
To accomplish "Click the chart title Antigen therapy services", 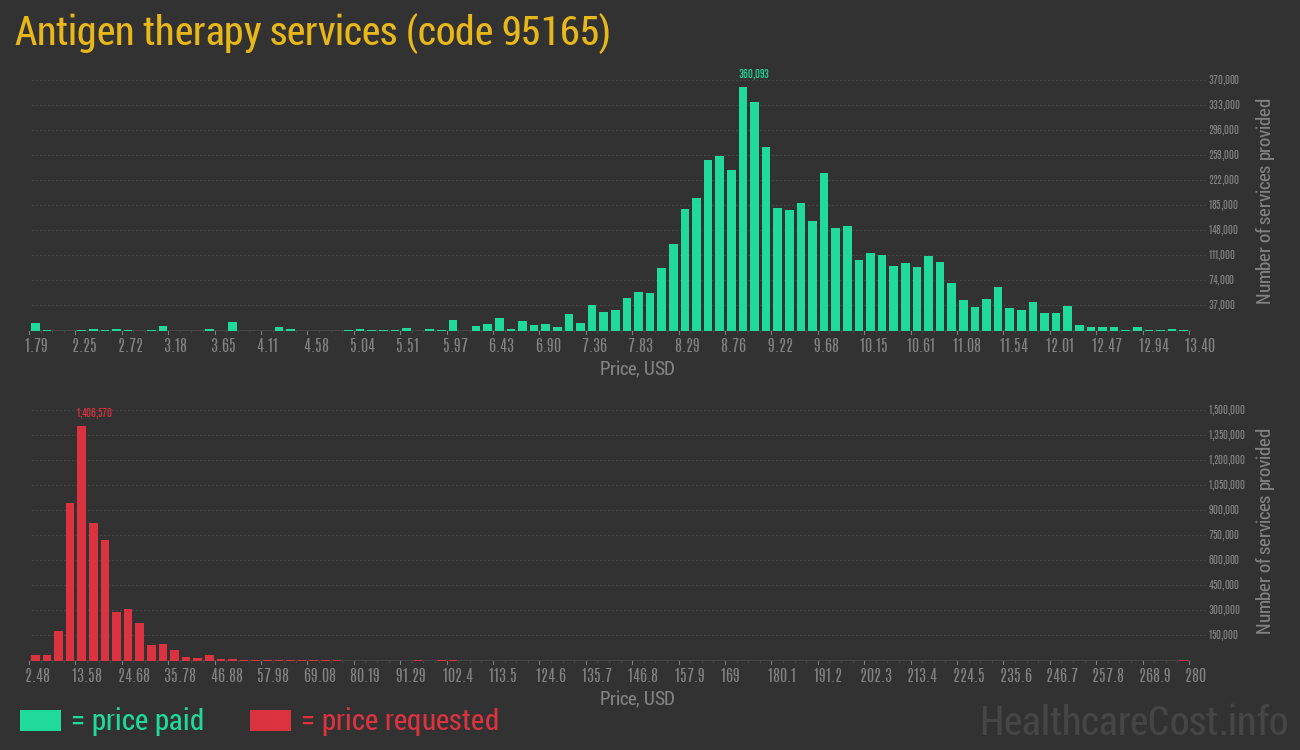I will pos(312,32).
